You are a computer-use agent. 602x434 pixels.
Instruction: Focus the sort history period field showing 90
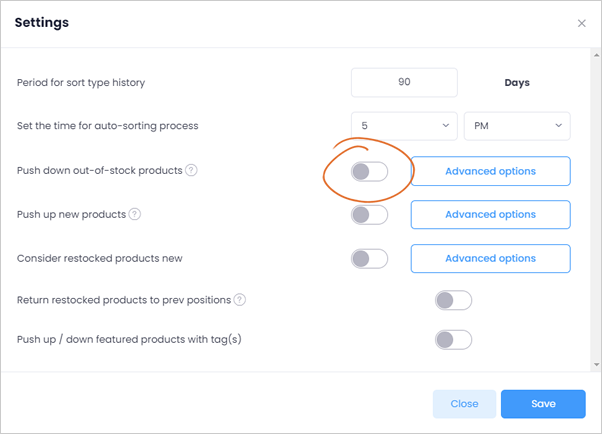(404, 82)
